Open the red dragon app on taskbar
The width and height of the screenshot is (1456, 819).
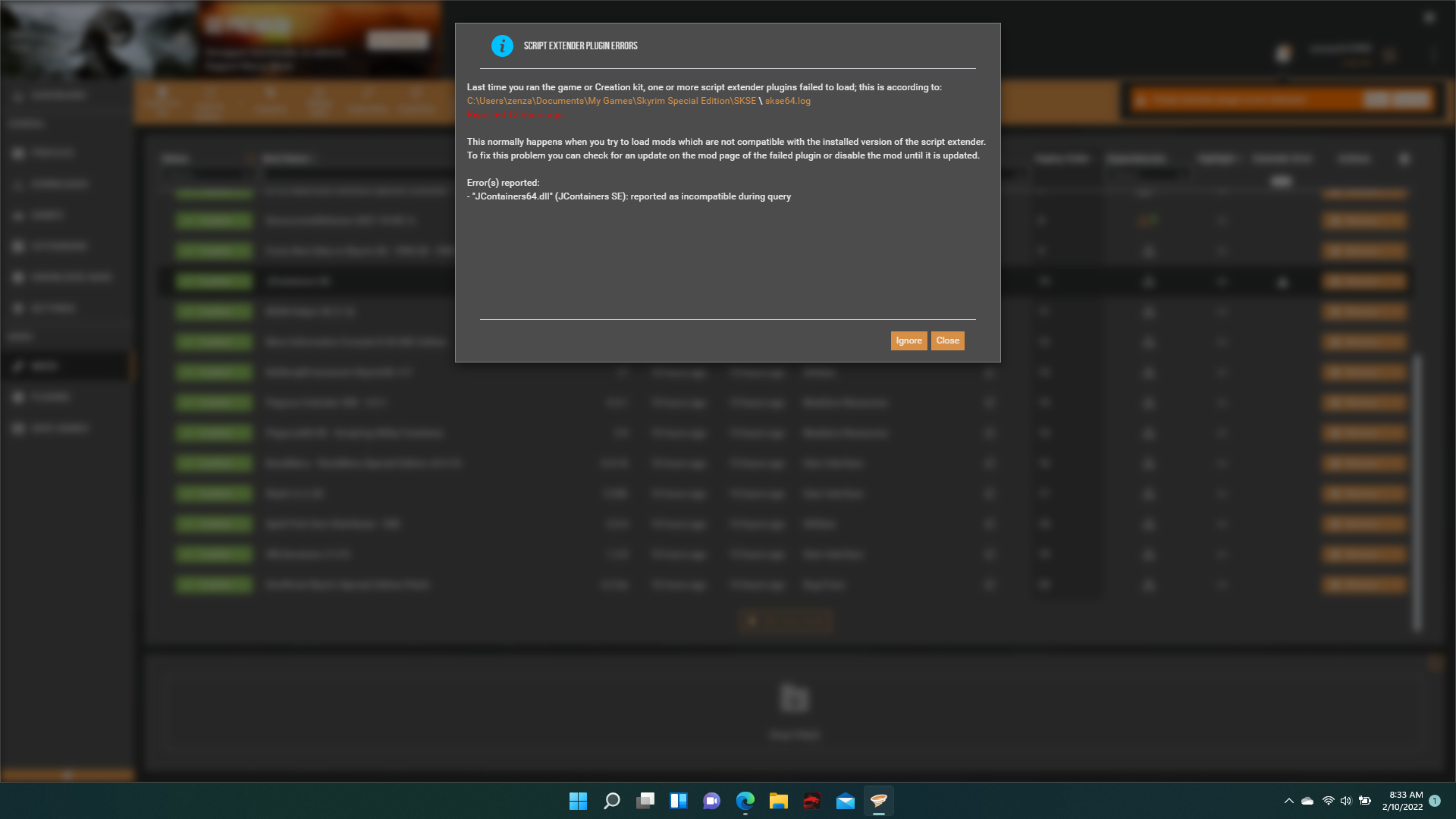(x=811, y=801)
